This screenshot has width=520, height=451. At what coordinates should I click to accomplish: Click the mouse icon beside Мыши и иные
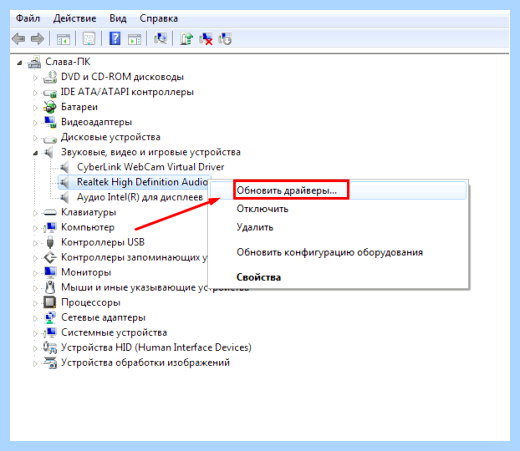(x=50, y=287)
